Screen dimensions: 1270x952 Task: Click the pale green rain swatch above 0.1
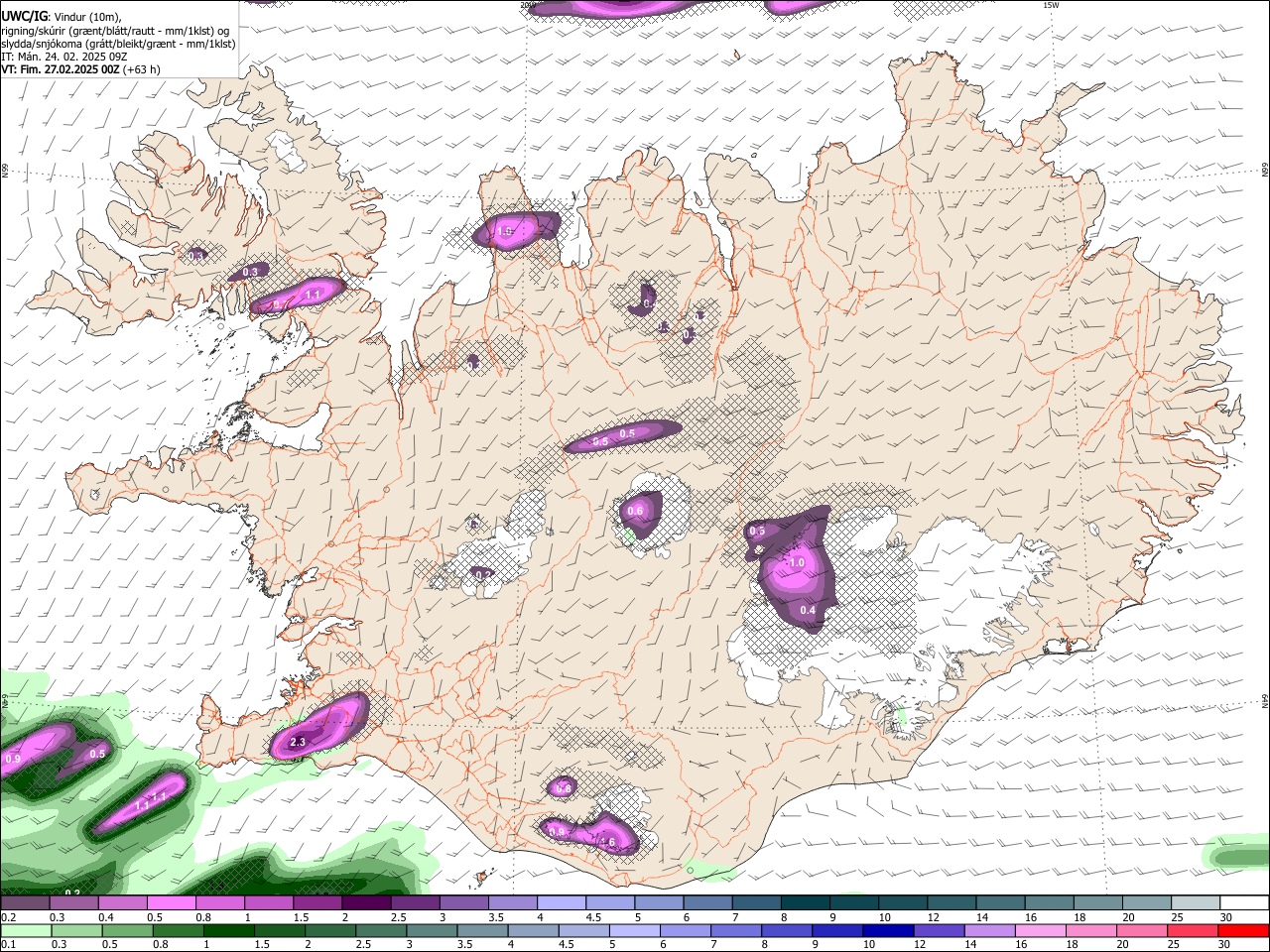click(x=27, y=930)
